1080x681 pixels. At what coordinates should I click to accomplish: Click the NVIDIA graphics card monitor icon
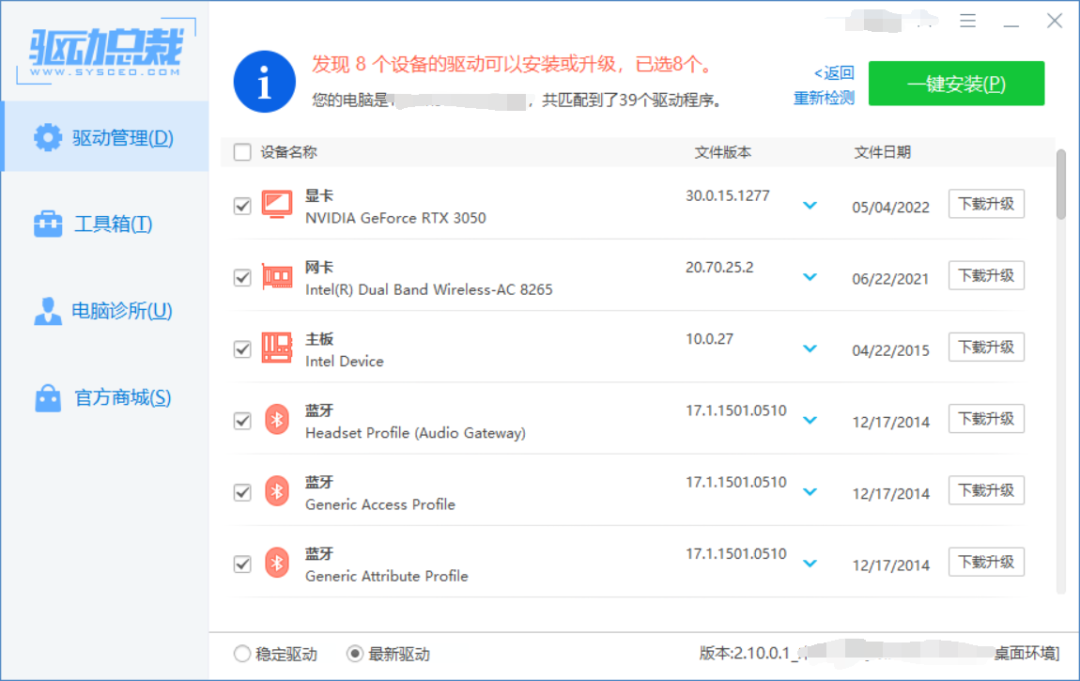coord(276,205)
